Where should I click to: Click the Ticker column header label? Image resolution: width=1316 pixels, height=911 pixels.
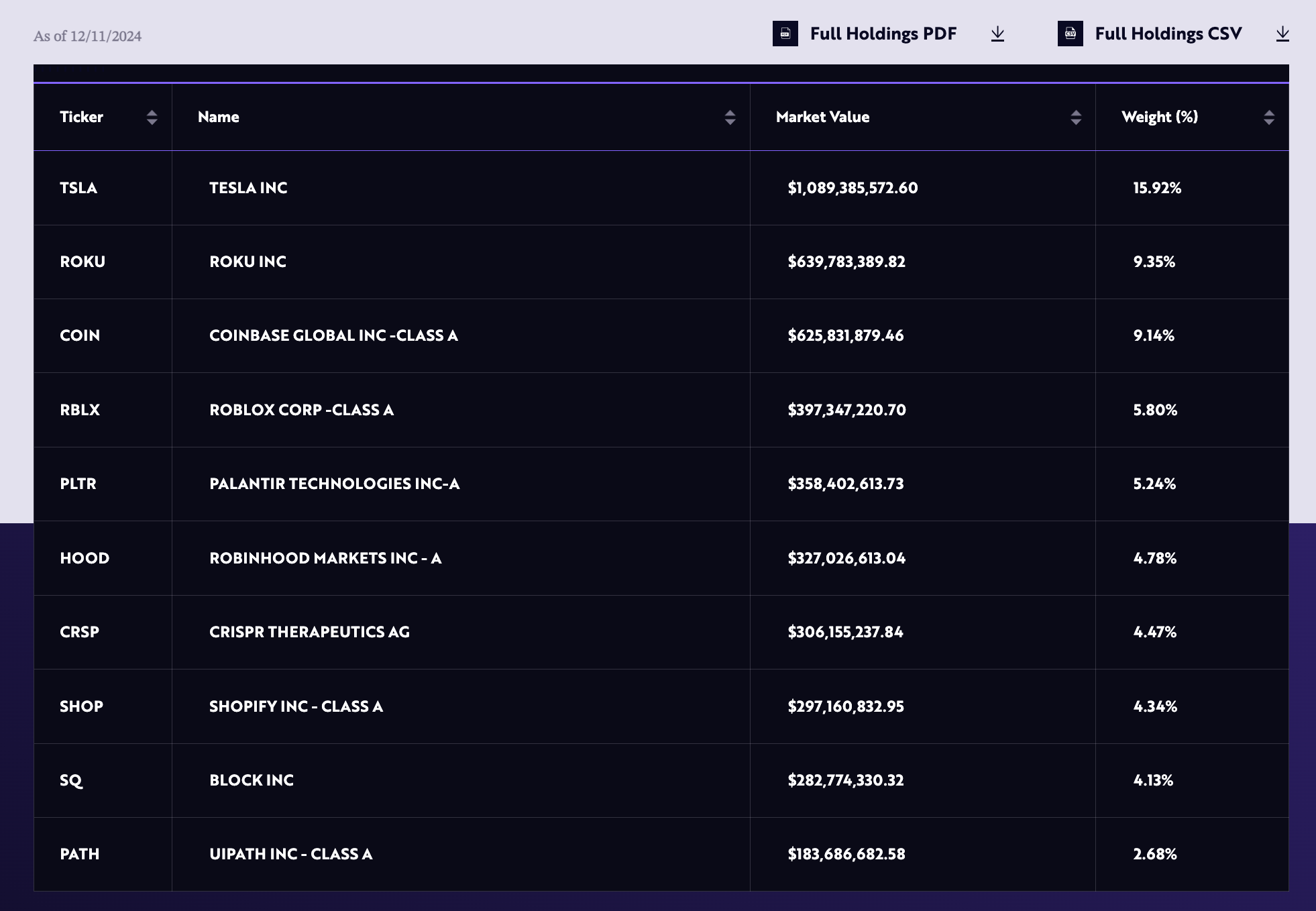(x=81, y=117)
